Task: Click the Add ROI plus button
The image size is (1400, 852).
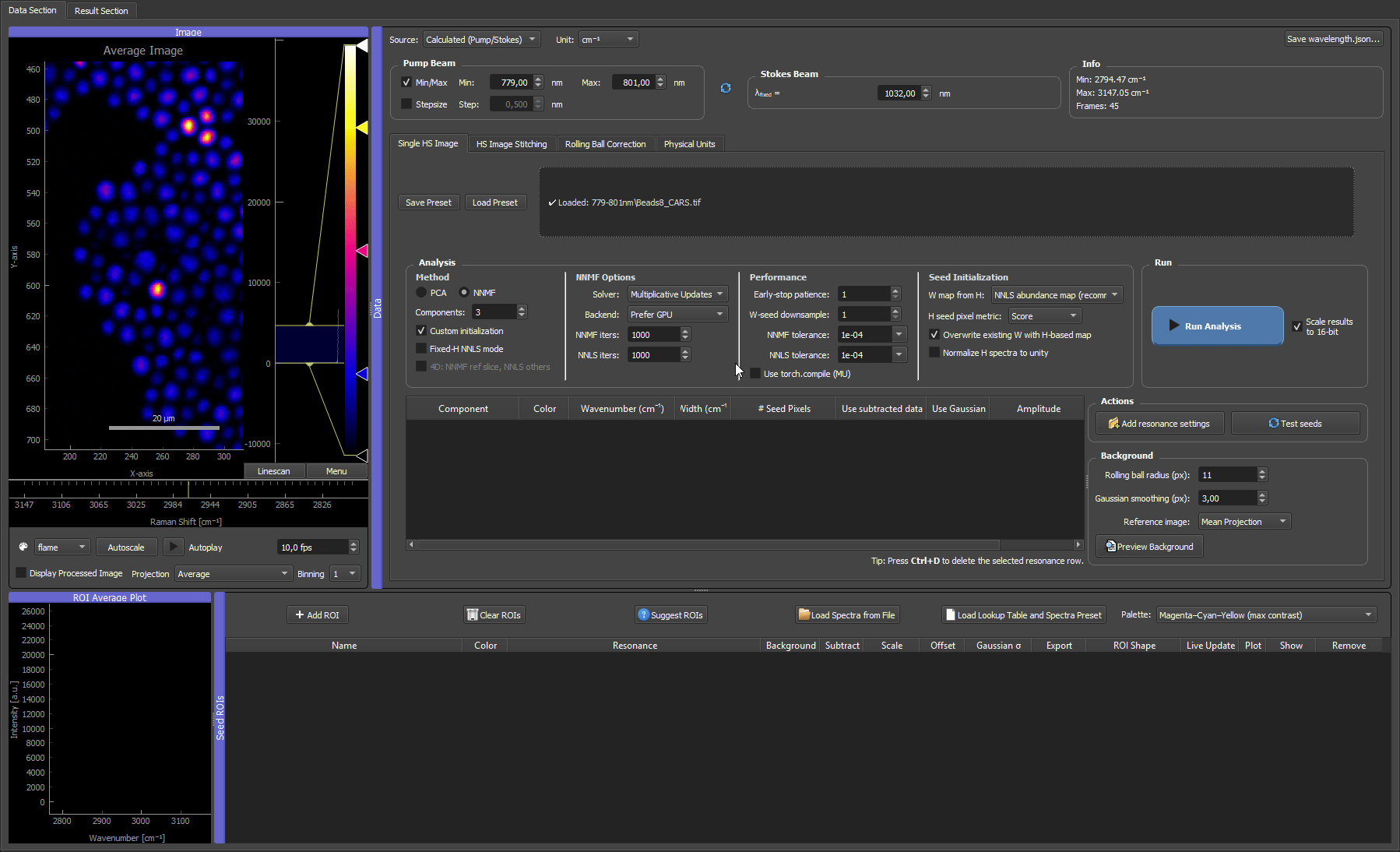Action: (317, 615)
